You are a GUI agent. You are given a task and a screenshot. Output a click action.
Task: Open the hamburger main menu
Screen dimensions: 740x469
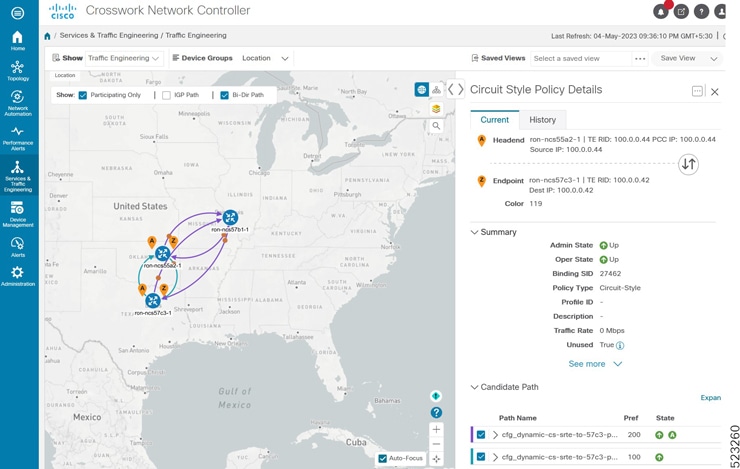[x=17, y=13]
